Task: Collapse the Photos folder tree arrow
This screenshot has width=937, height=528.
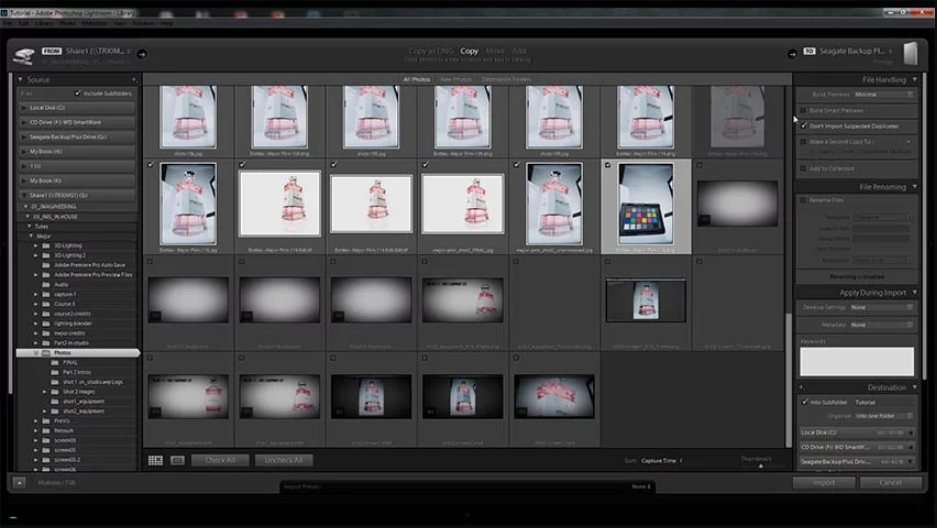Action: click(x=36, y=353)
